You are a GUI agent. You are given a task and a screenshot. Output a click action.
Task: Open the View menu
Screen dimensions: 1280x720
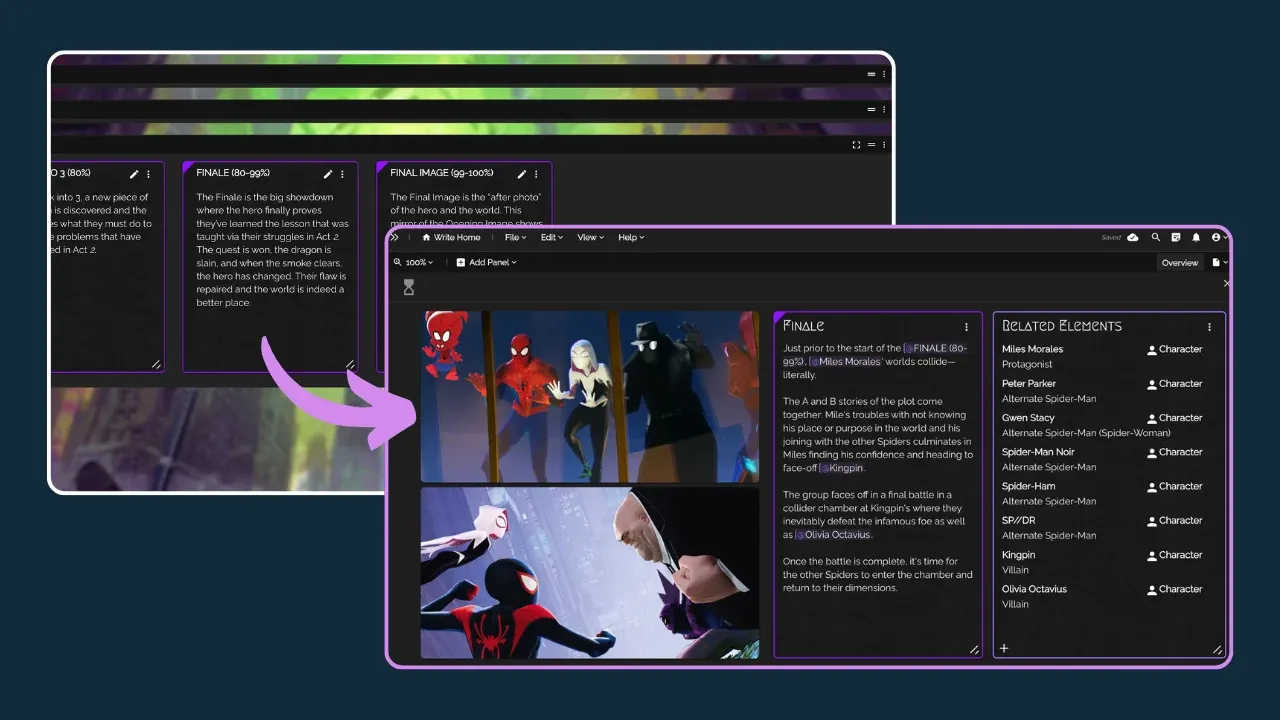589,238
